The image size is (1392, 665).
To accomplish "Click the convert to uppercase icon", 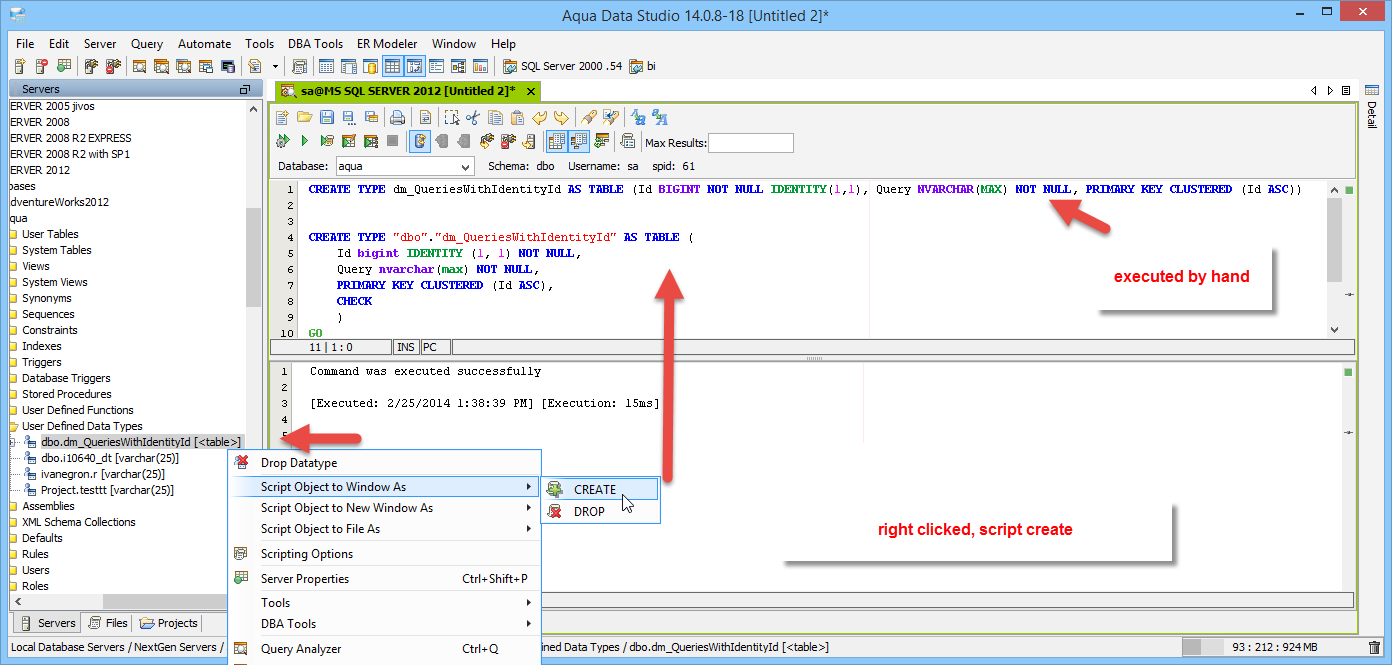I will pos(659,117).
